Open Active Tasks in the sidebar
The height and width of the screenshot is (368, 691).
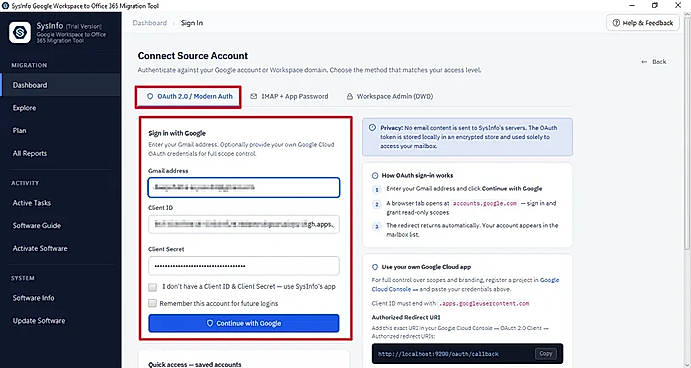click(x=60, y=203)
